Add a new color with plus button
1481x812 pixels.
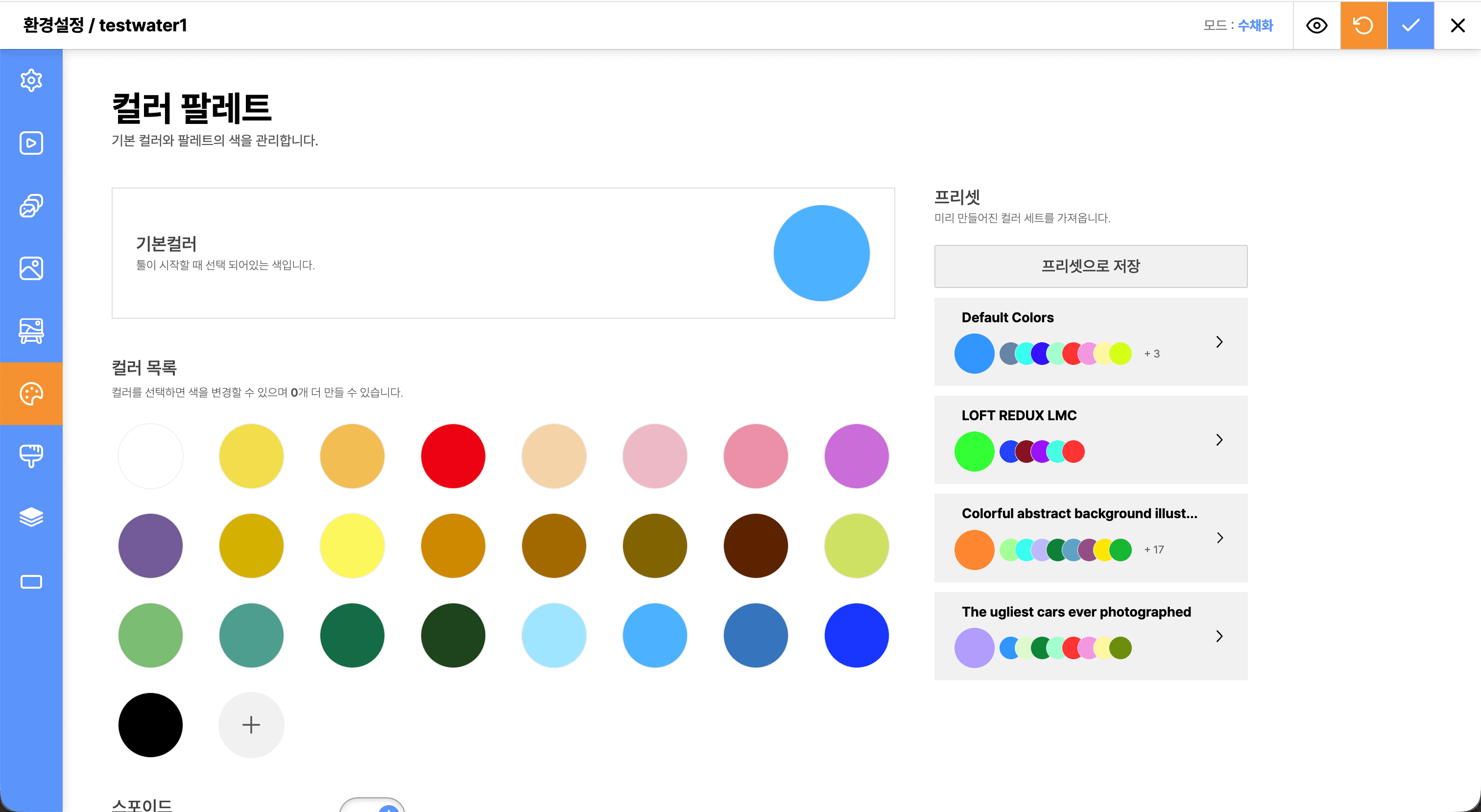pyautogui.click(x=251, y=725)
